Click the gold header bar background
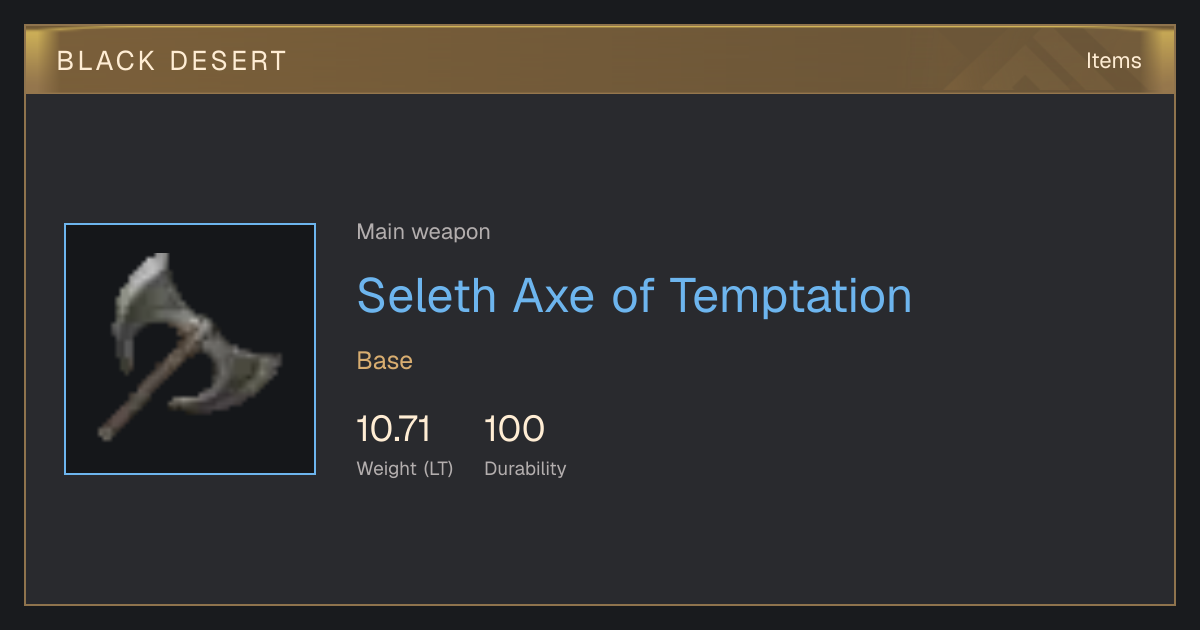 click(600, 60)
